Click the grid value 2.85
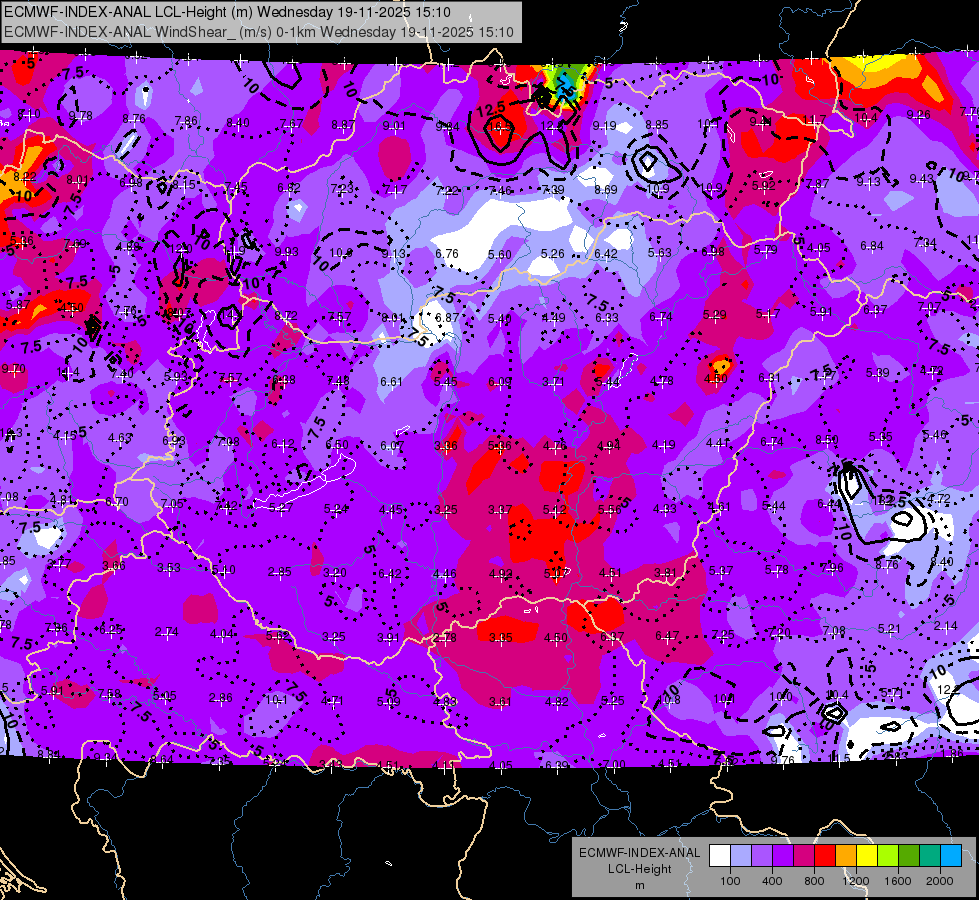The width and height of the screenshot is (979, 900). tap(280, 571)
